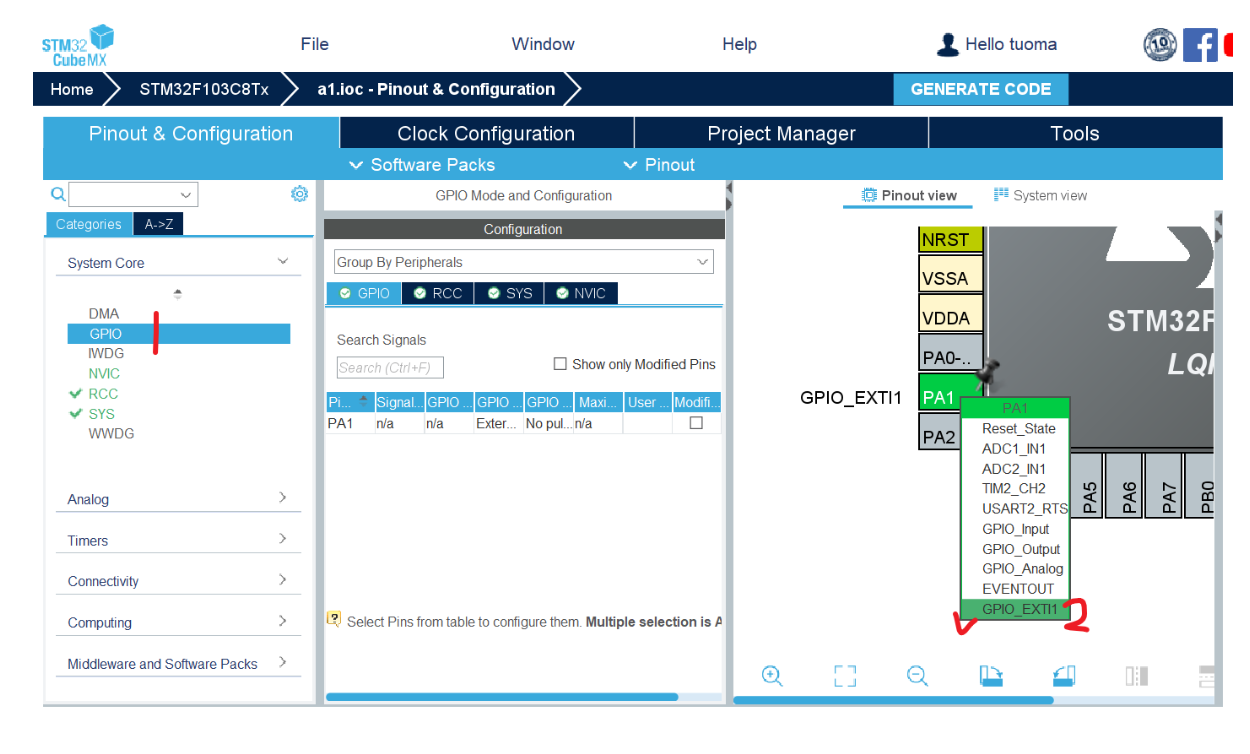Screen dimensions: 1250x754
Task: Click the pin marker icon on PA1
Action: (989, 375)
